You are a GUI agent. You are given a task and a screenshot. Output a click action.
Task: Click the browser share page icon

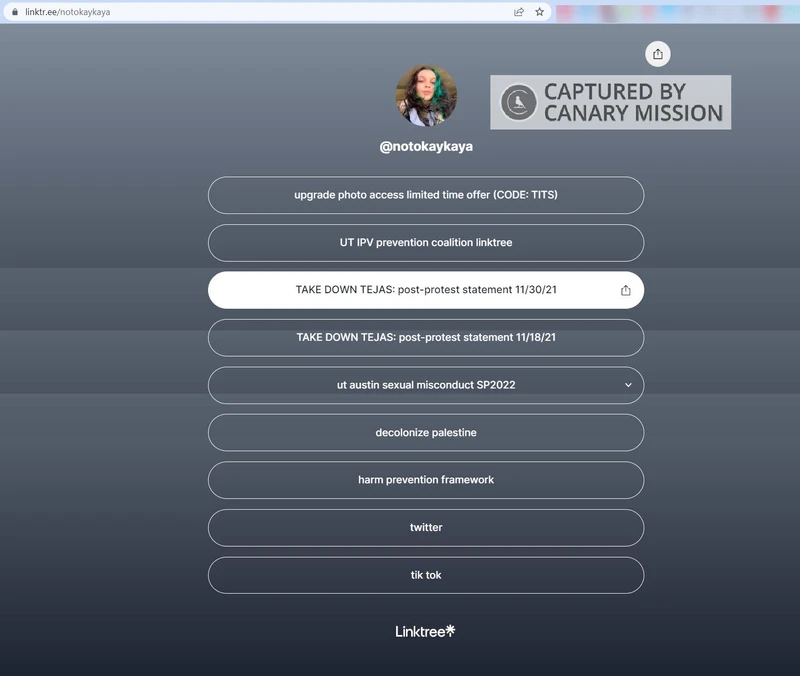point(519,12)
